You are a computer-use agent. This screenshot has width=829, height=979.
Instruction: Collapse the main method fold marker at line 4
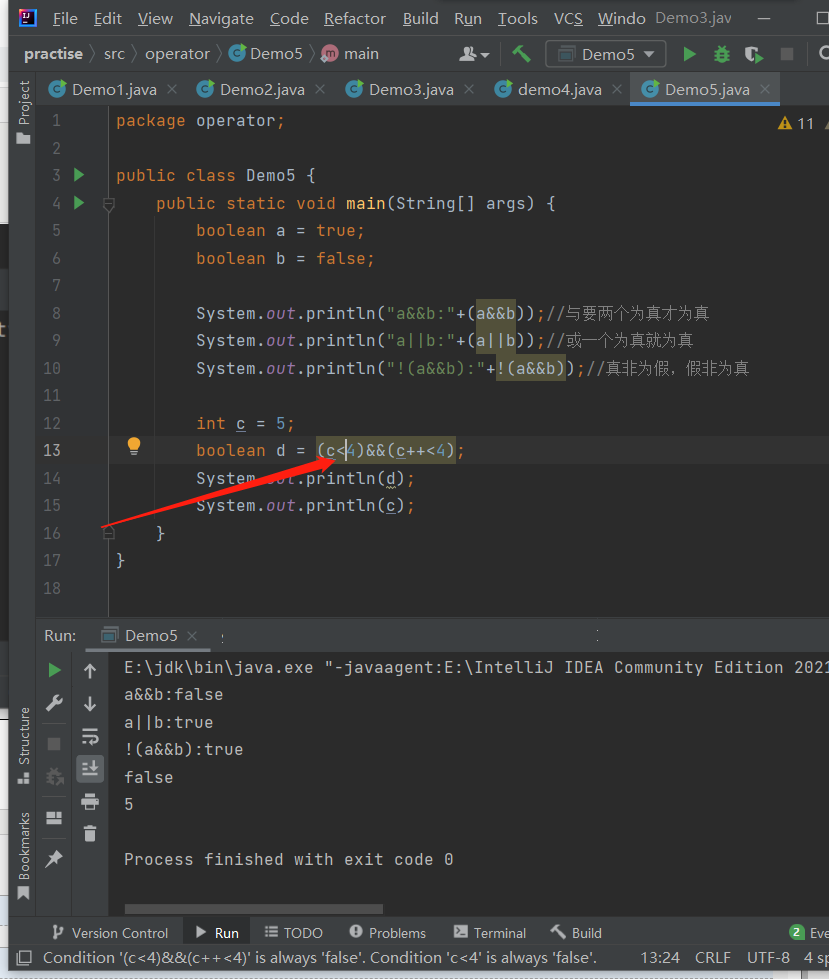pos(109,204)
